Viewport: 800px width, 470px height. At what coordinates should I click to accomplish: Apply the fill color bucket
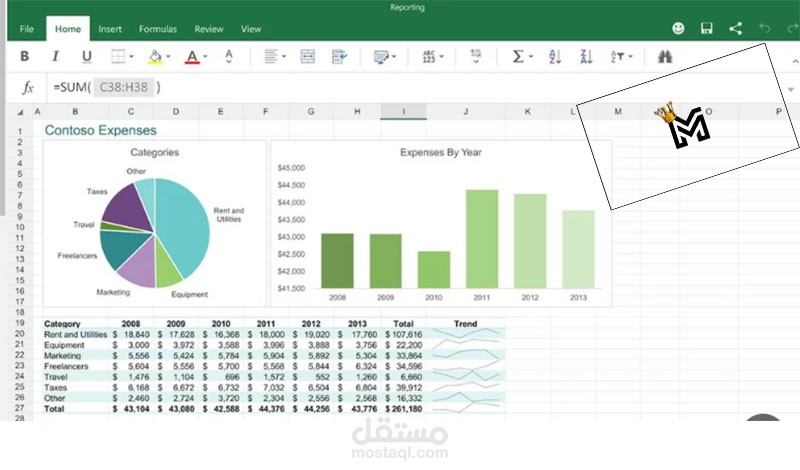click(x=155, y=56)
